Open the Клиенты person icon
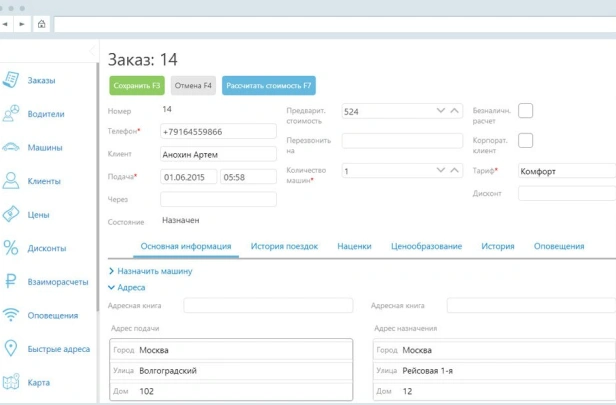This screenshot has height=405, width=616. click(x=12, y=181)
